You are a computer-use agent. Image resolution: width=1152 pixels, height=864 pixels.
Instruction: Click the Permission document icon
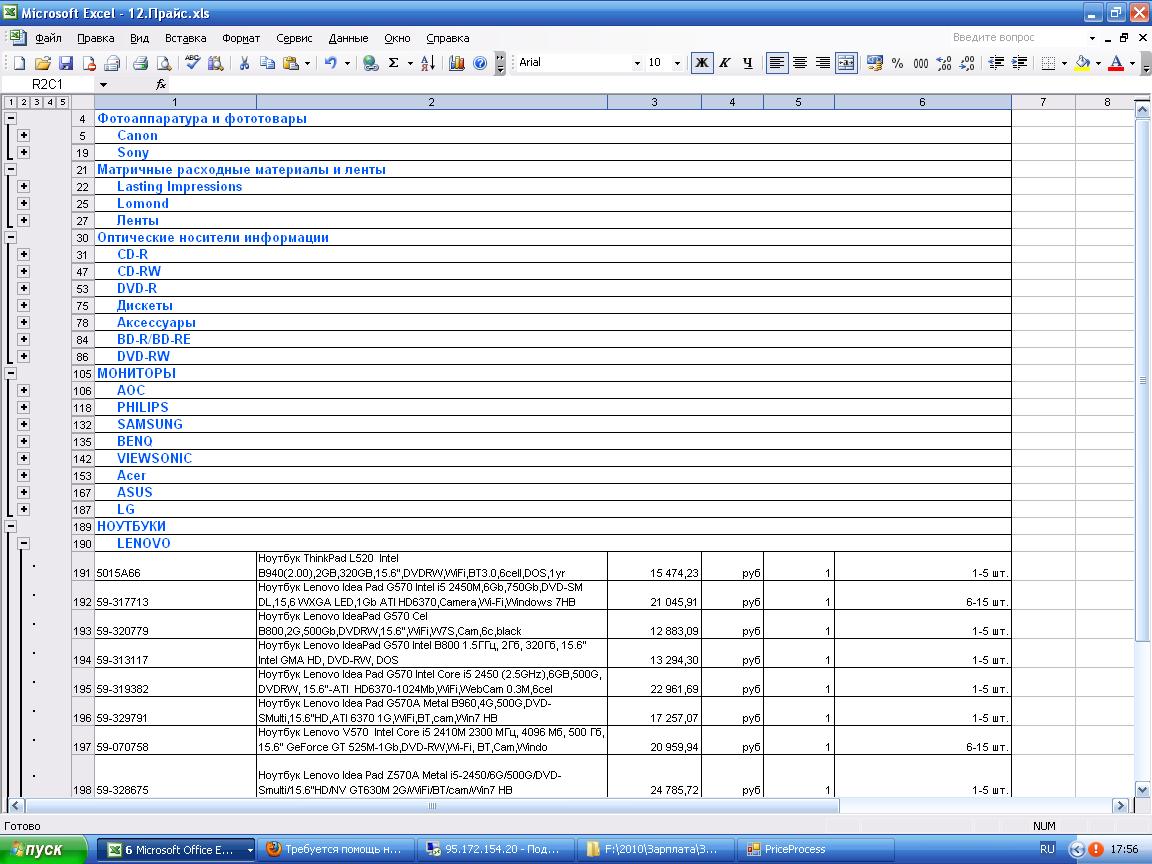coord(89,63)
